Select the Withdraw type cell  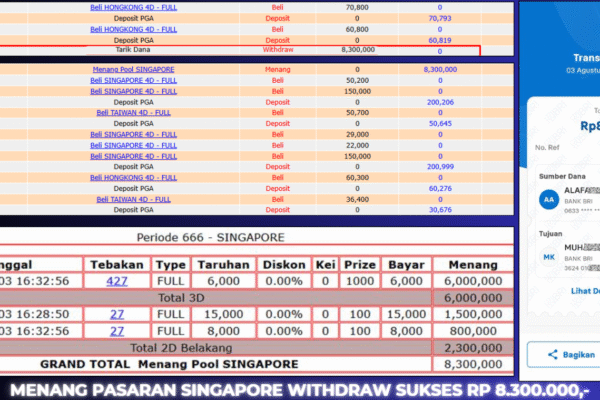coord(278,49)
